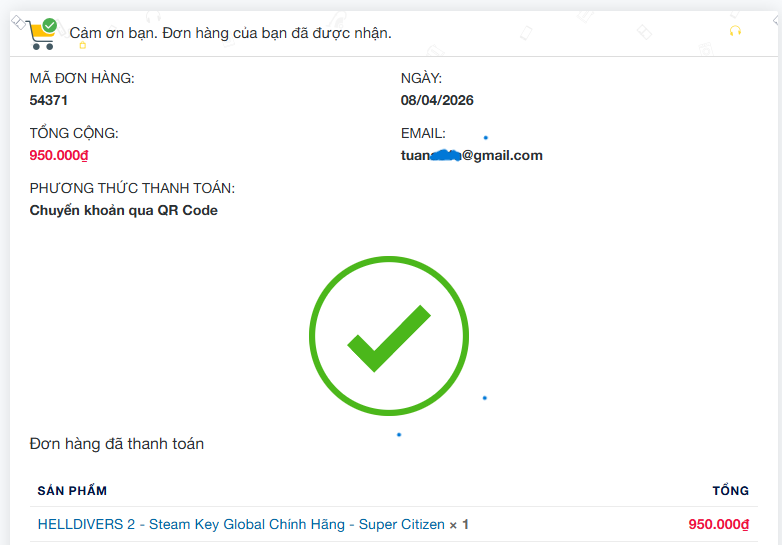
Task: Click the MÃ ĐƠN HÀNG label
Action: (x=82, y=78)
